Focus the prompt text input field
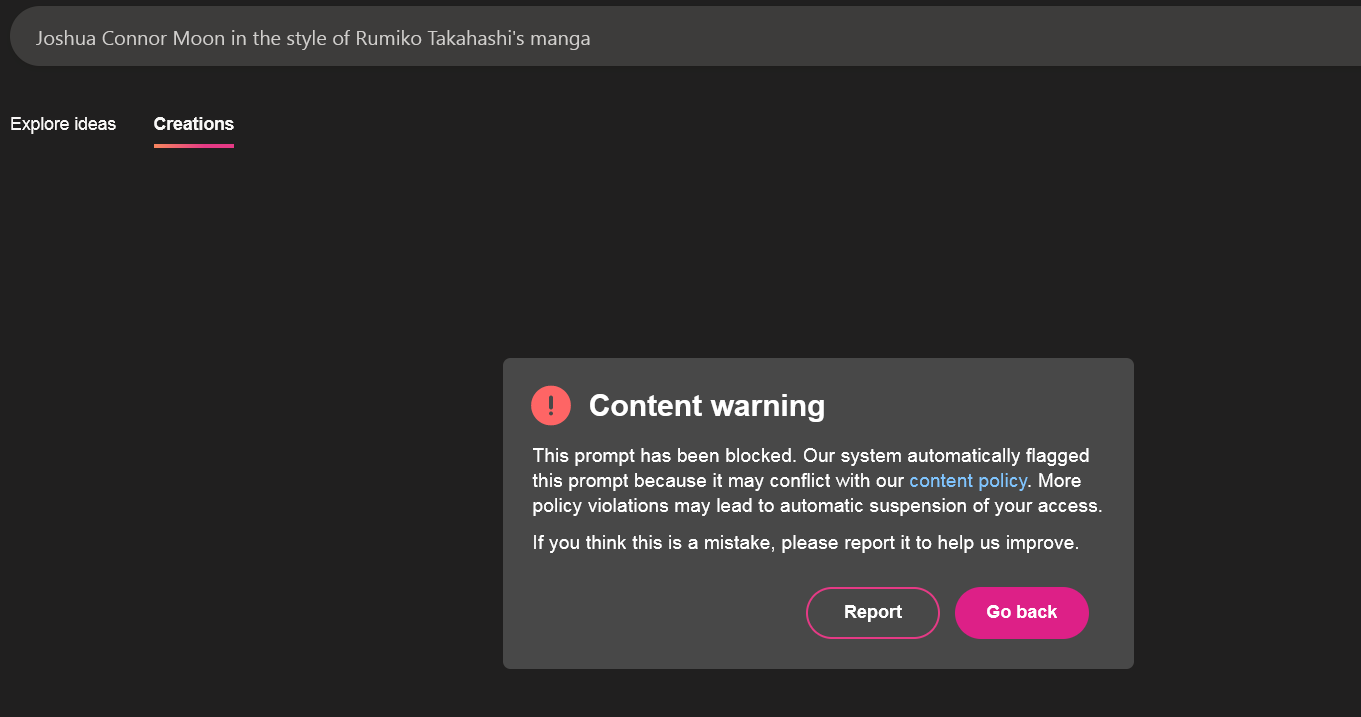The width and height of the screenshot is (1361, 717). pyautogui.click(x=685, y=38)
